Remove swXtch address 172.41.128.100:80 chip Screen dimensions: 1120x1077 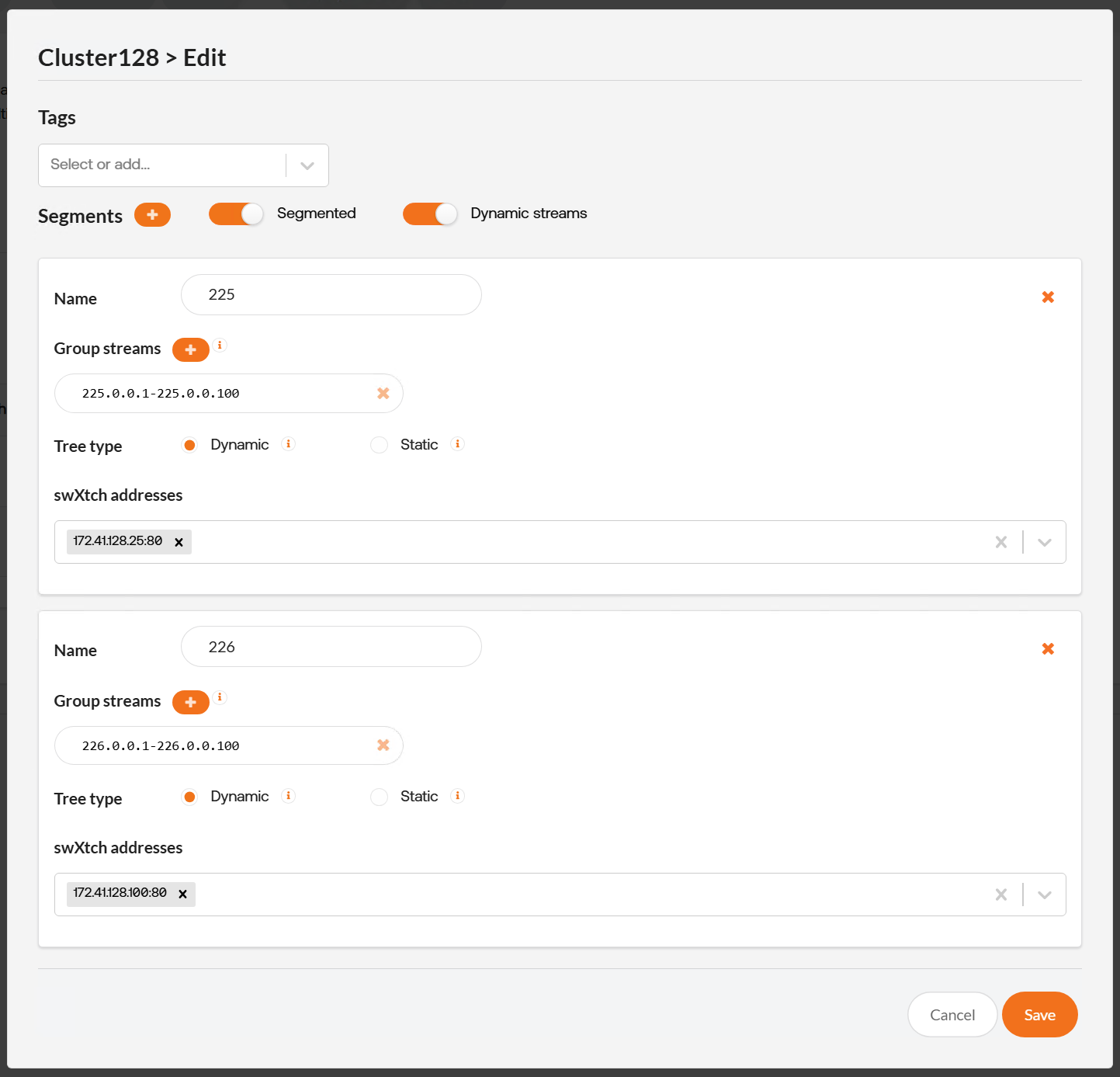(x=183, y=895)
